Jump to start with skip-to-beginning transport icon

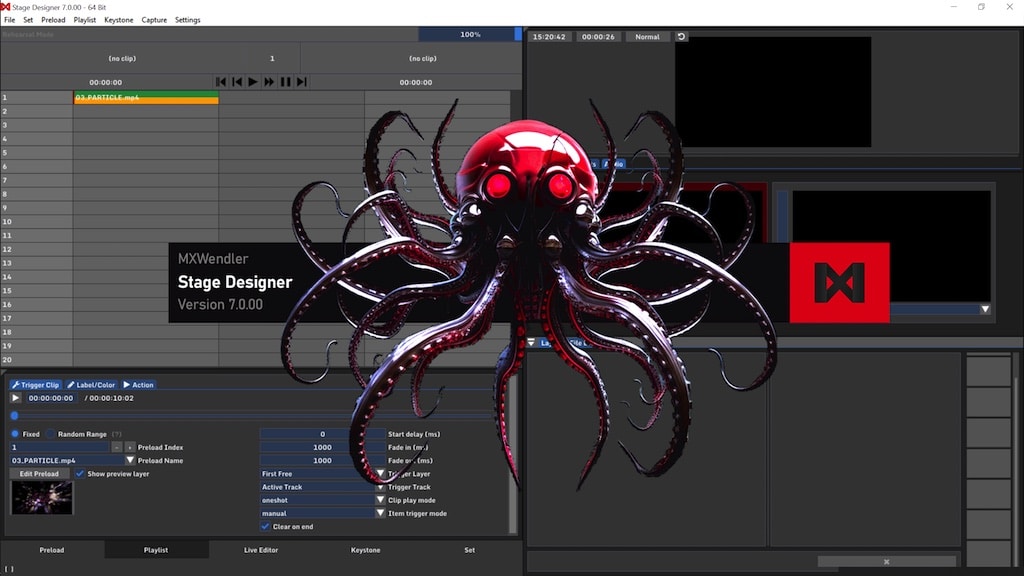coord(221,82)
